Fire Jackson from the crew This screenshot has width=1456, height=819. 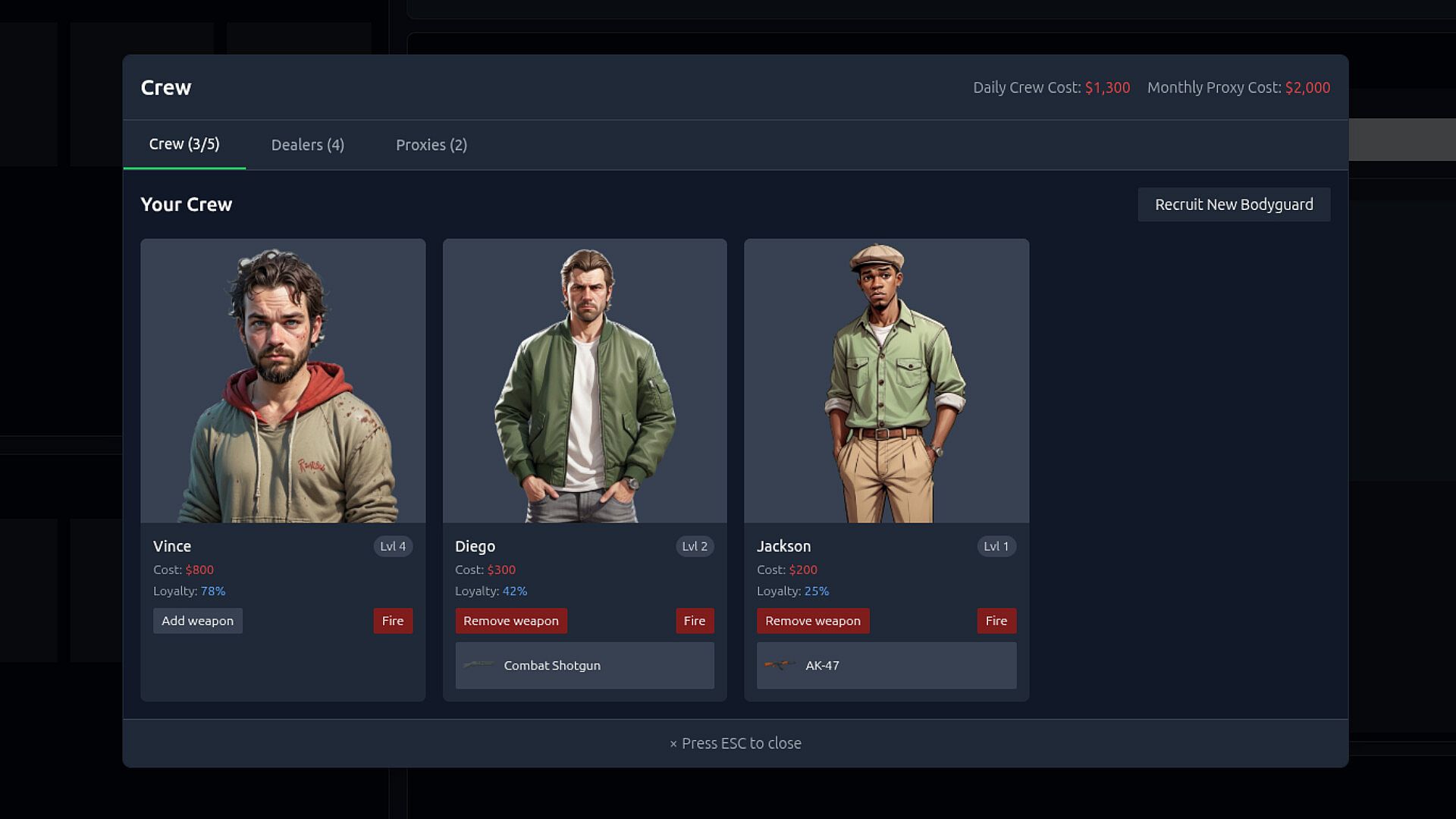tap(996, 620)
